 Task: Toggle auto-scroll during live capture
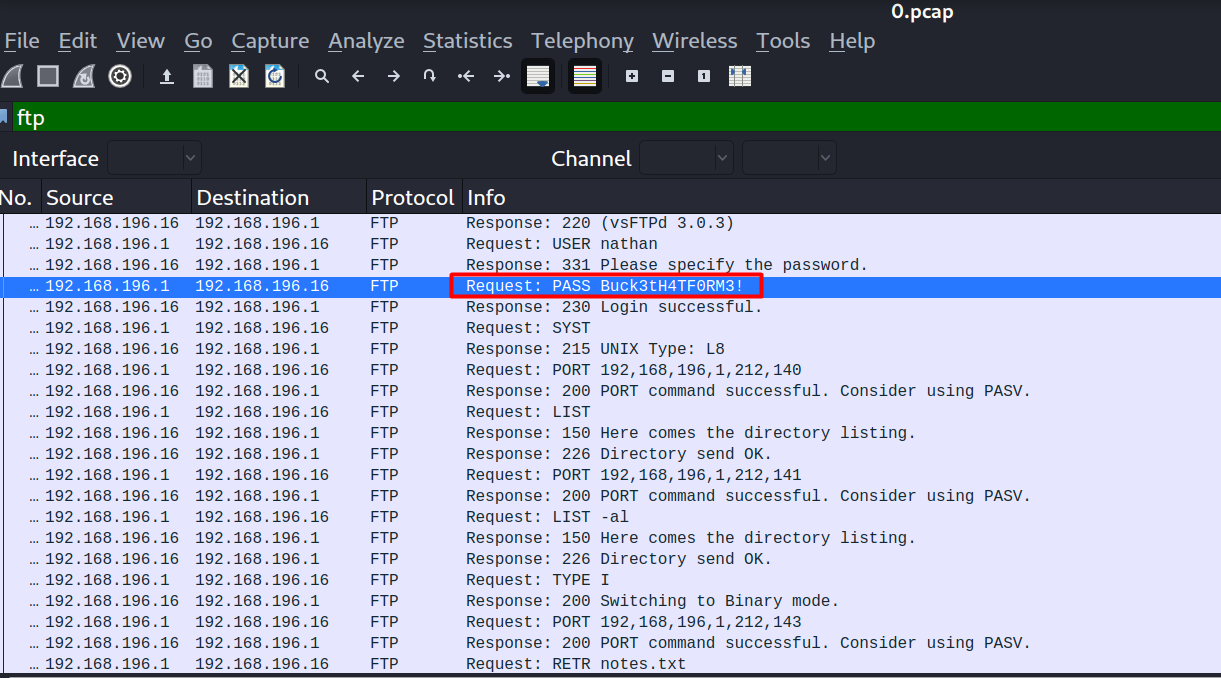point(538,76)
